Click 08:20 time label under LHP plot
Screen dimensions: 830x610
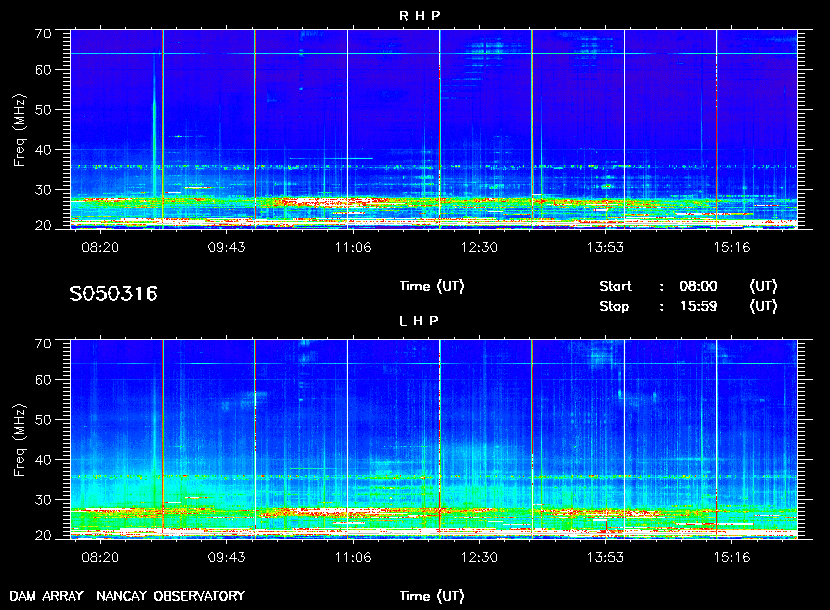click(100, 557)
